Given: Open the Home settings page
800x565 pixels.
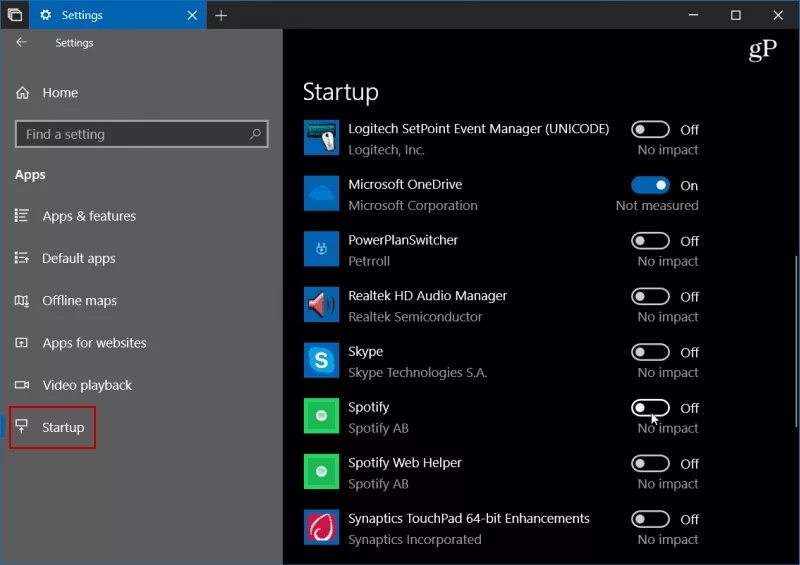Looking at the screenshot, I should click(x=60, y=93).
